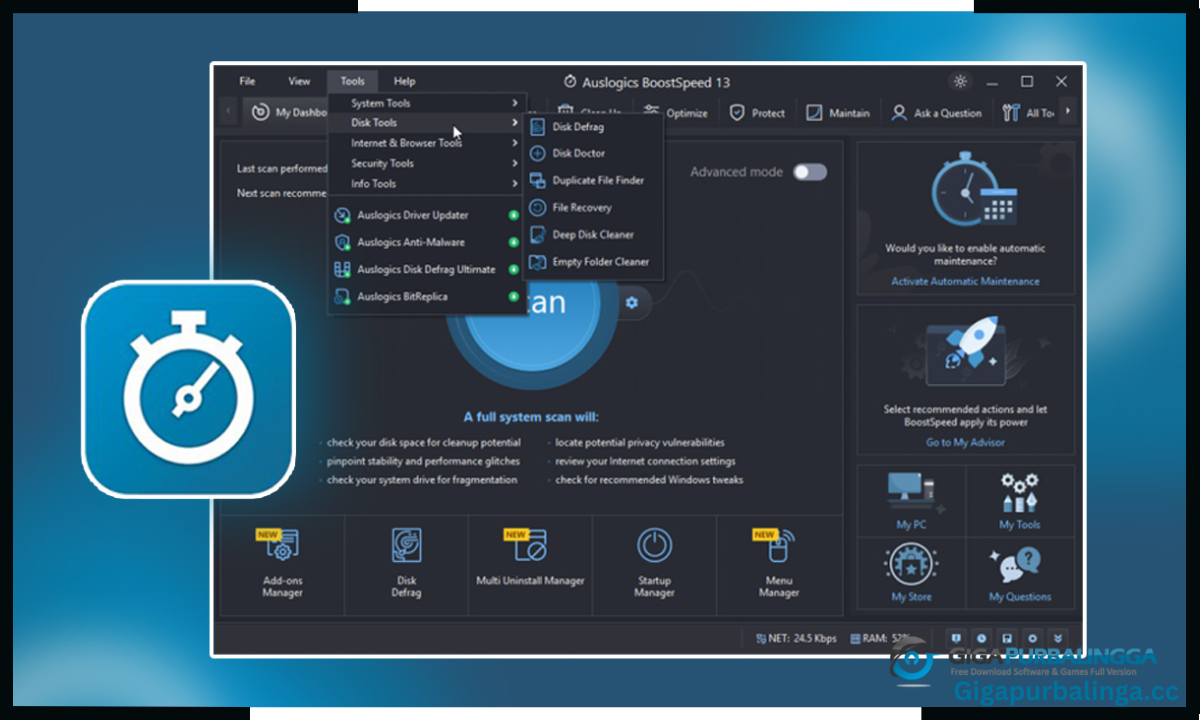The image size is (1200, 720).
Task: Click 'A full system scan will:' heading
Action: pos(531,417)
